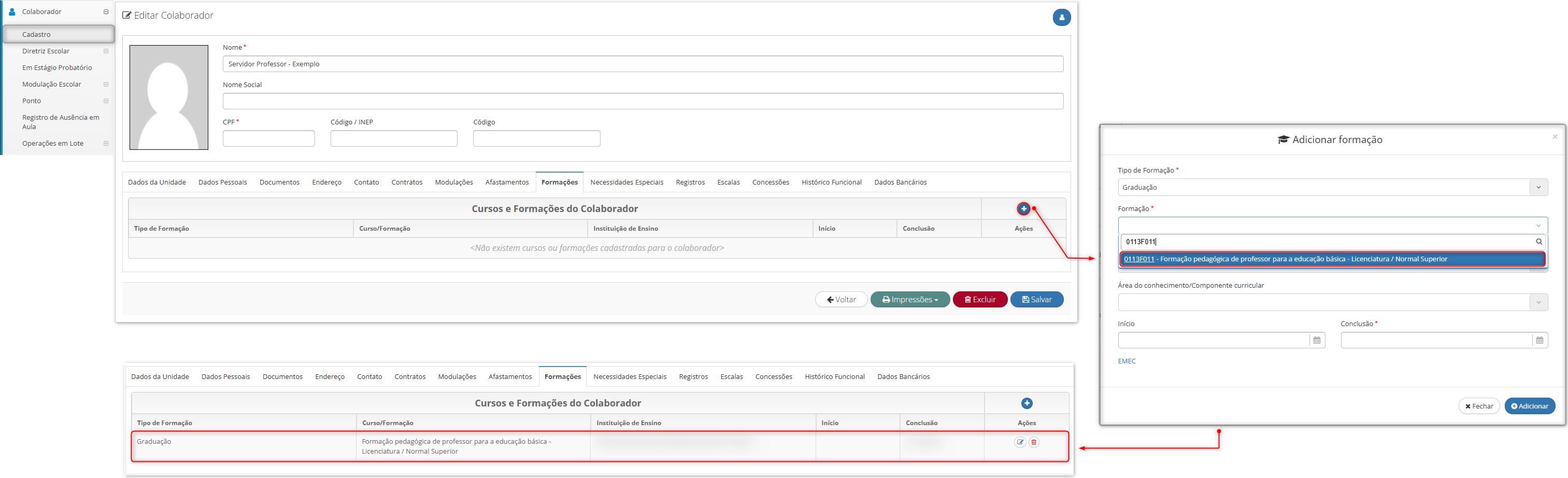The width and height of the screenshot is (1568, 478).
Task: Click the Colaborador user icon in sidebar
Action: [x=11, y=11]
